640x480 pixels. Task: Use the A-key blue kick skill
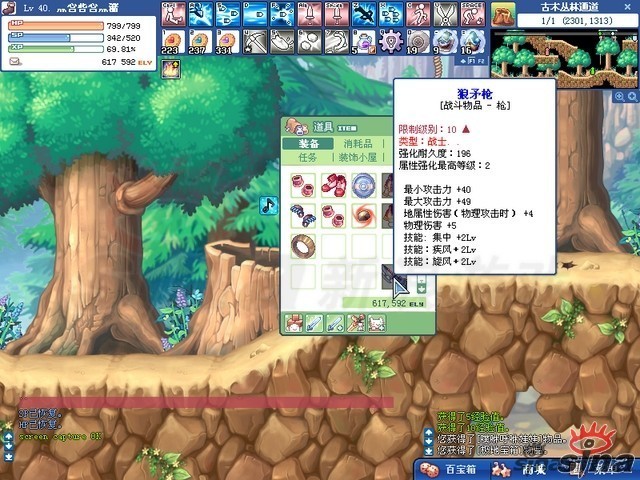(x=201, y=14)
